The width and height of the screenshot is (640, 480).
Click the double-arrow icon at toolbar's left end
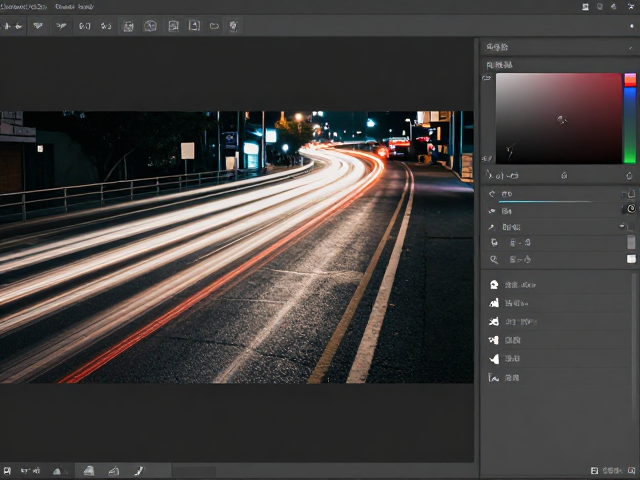pos(12,26)
